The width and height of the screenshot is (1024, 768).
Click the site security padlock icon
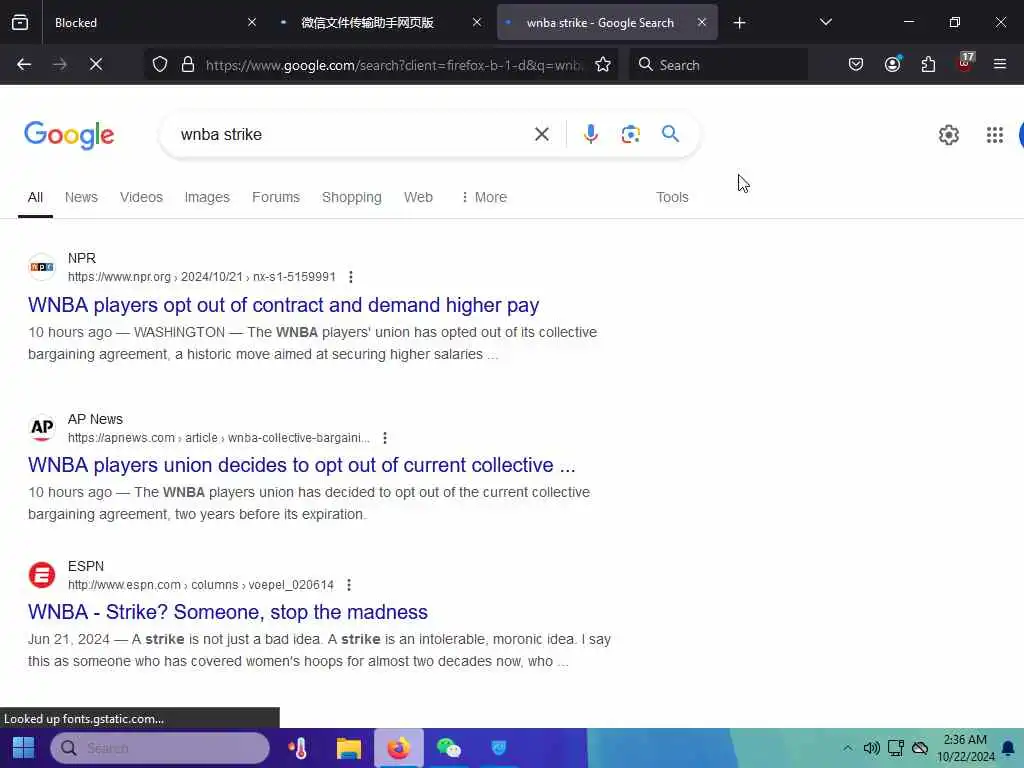tap(188, 64)
